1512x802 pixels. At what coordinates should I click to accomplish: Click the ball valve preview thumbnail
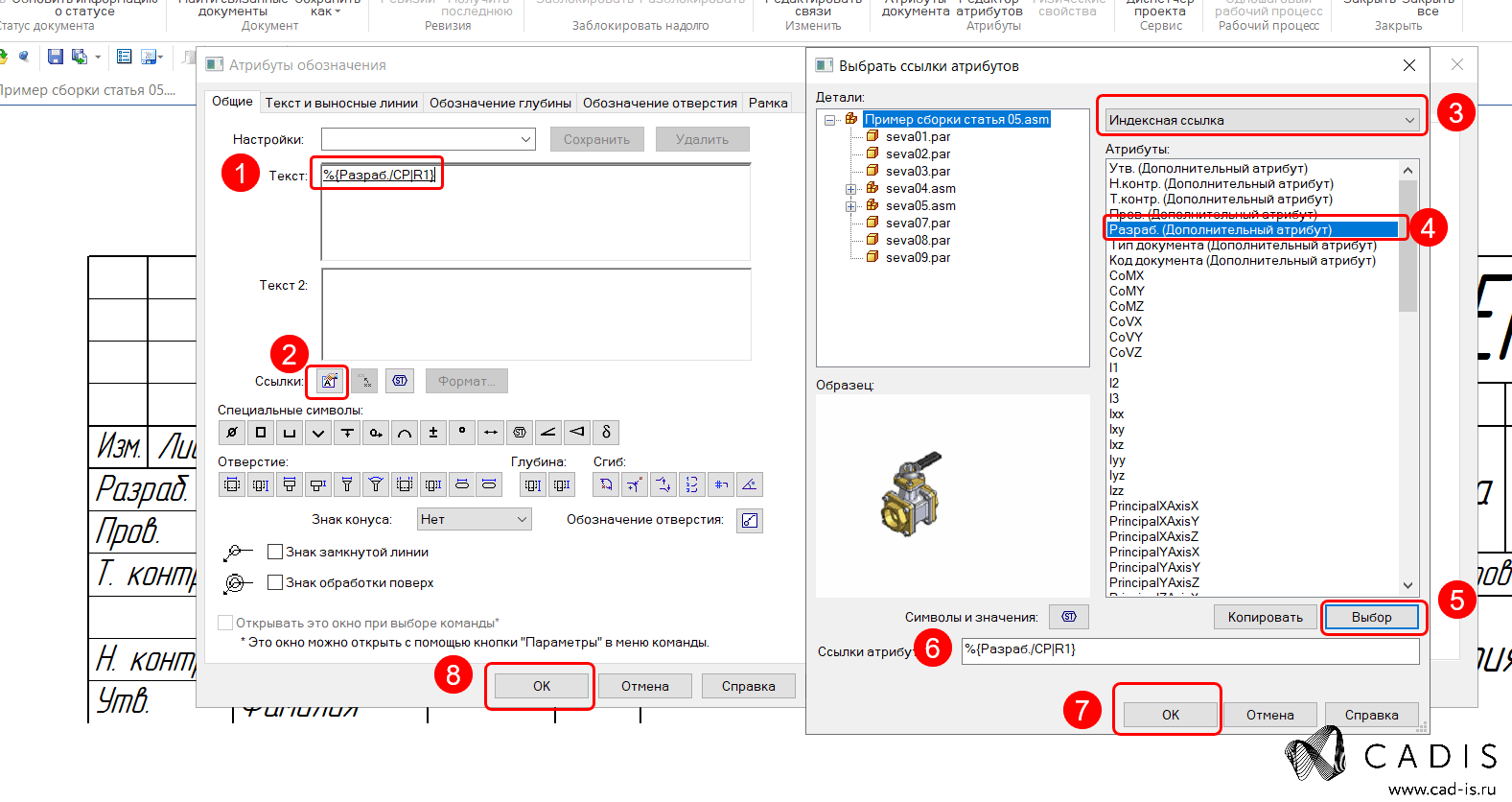(x=910, y=494)
